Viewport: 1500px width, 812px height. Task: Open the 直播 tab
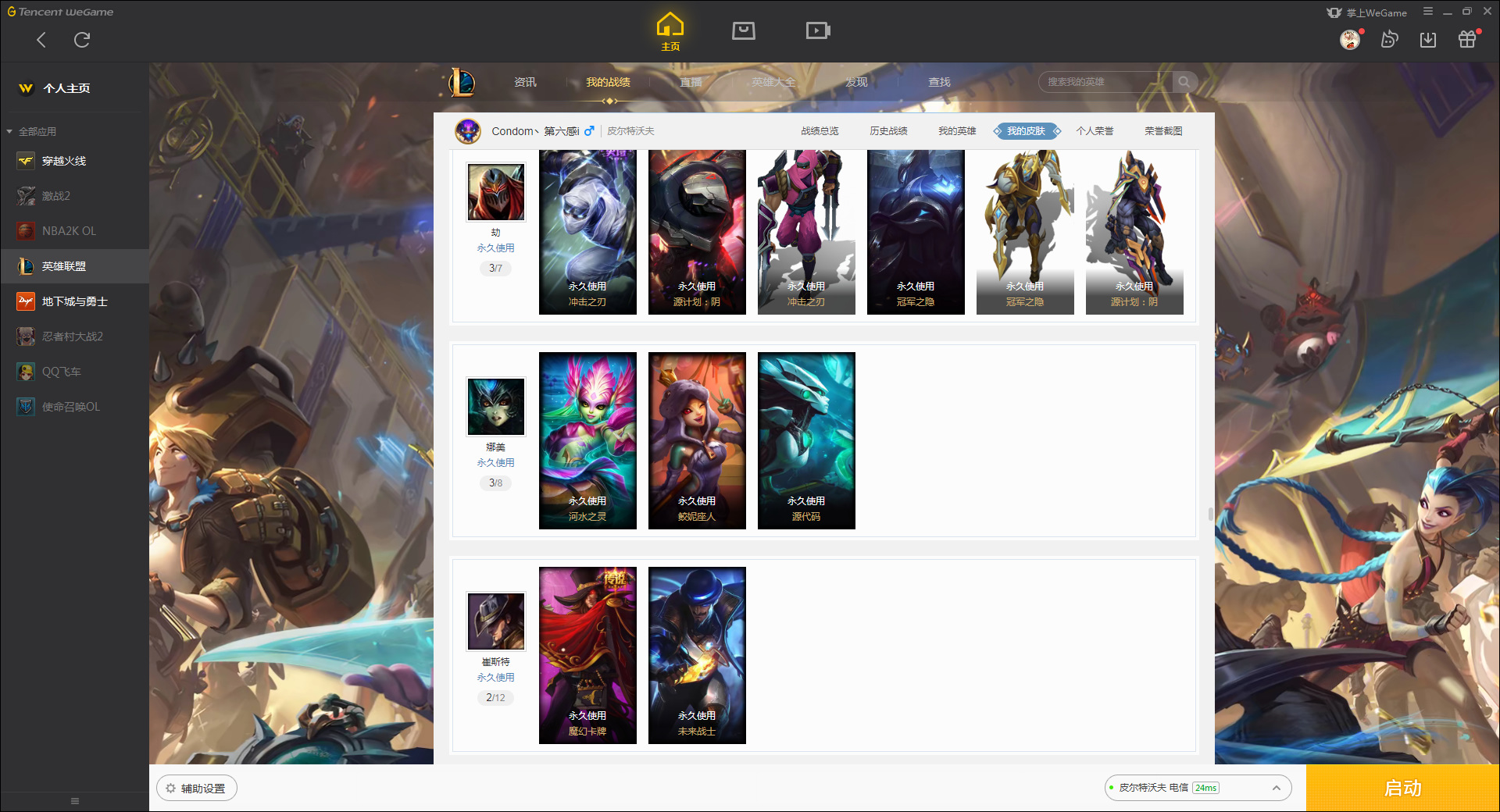point(691,82)
